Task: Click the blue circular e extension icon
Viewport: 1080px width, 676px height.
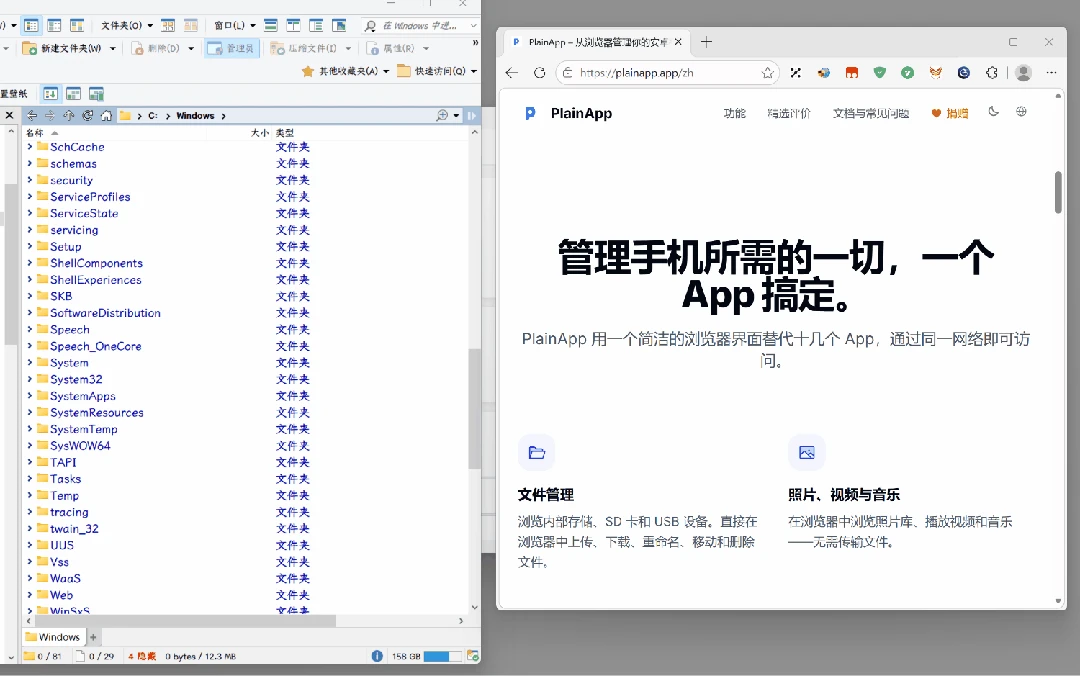Action: pyautogui.click(x=964, y=72)
